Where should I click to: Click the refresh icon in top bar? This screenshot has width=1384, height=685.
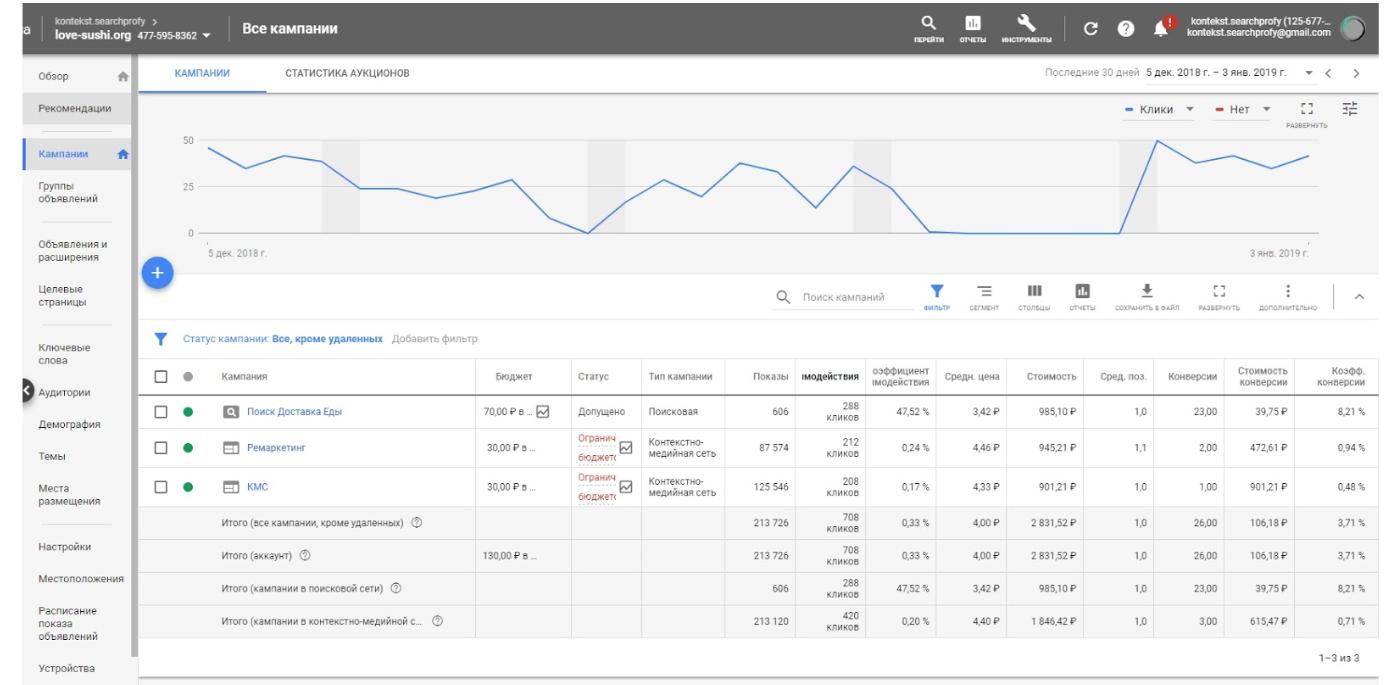click(x=1093, y=27)
